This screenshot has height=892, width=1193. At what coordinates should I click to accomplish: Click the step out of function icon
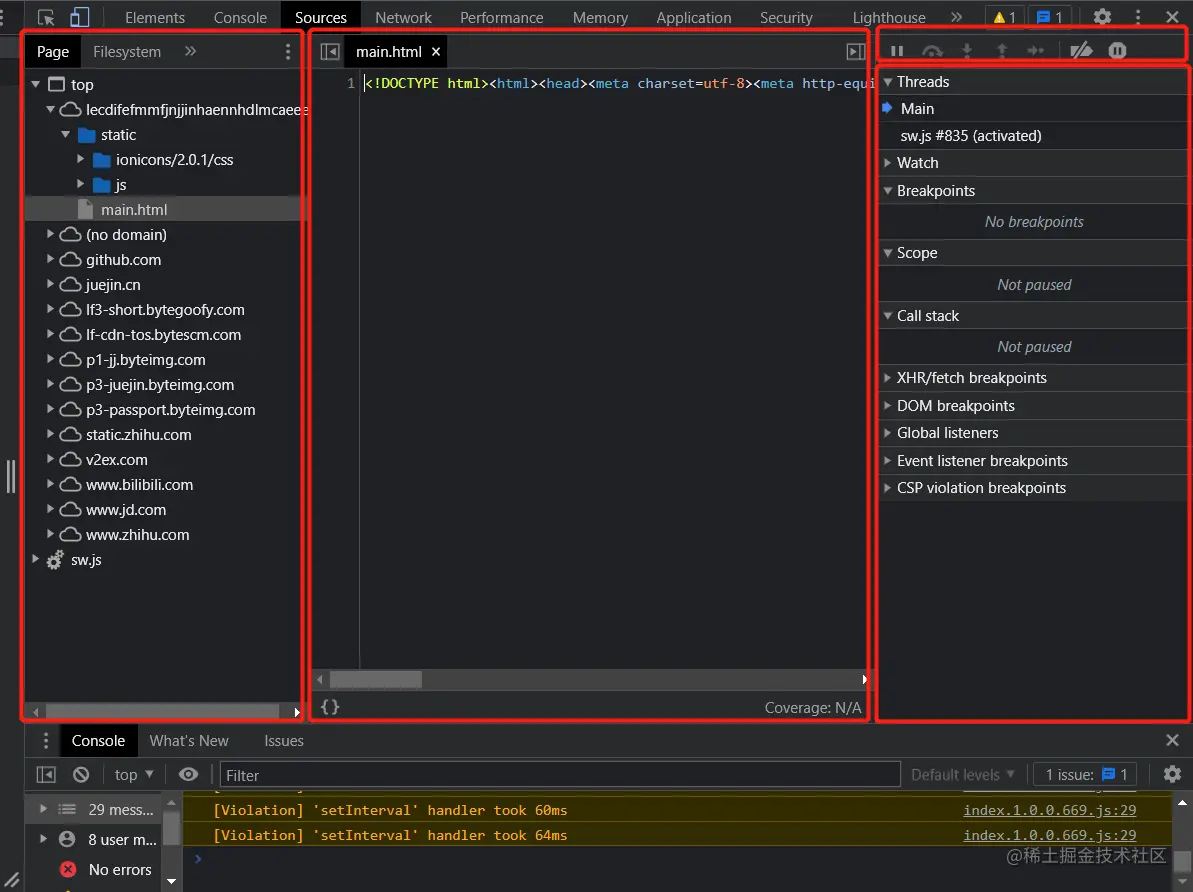coord(1002,50)
